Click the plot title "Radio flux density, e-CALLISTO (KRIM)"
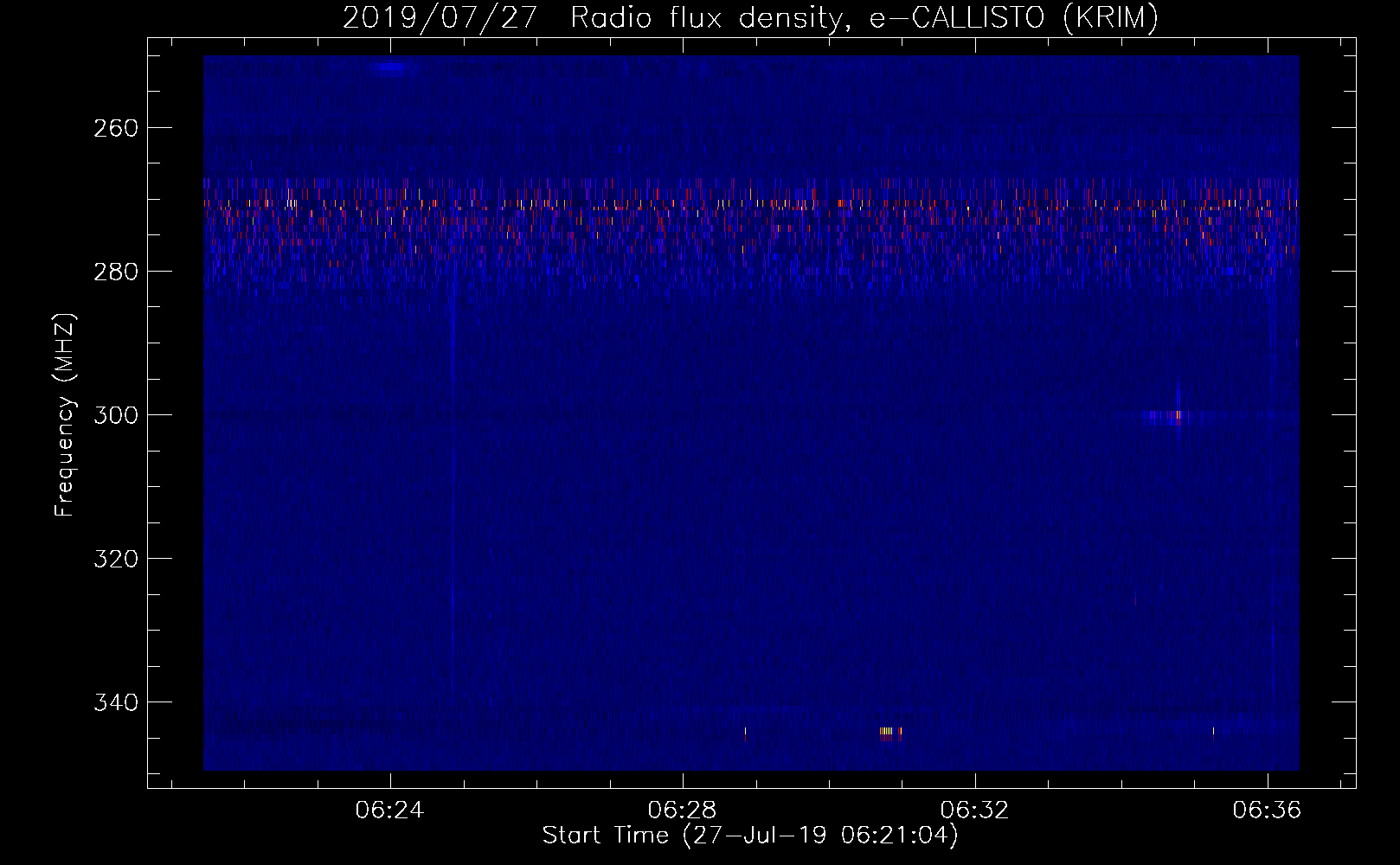 [864, 18]
